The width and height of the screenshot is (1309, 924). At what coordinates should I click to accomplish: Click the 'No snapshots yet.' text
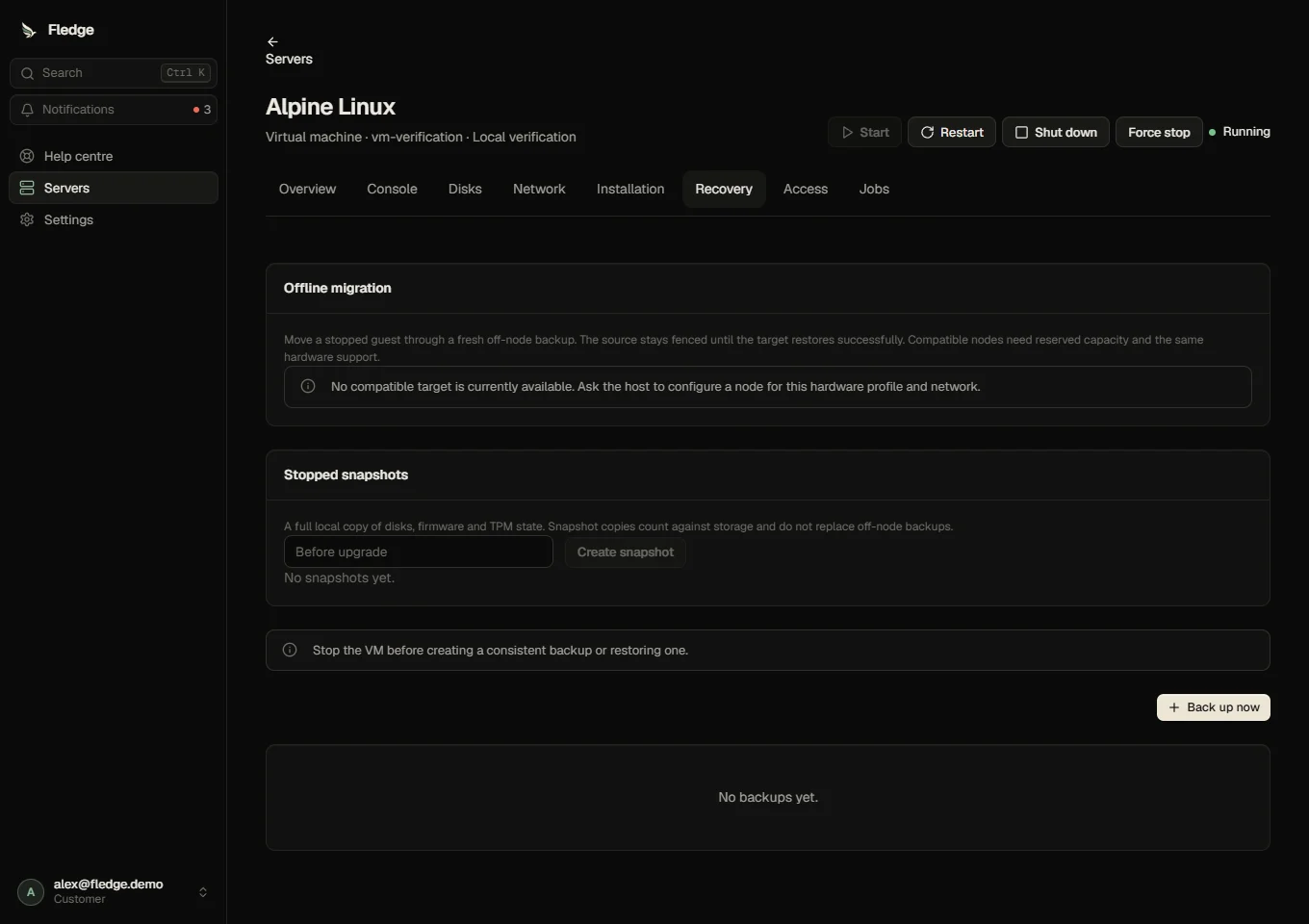(339, 577)
